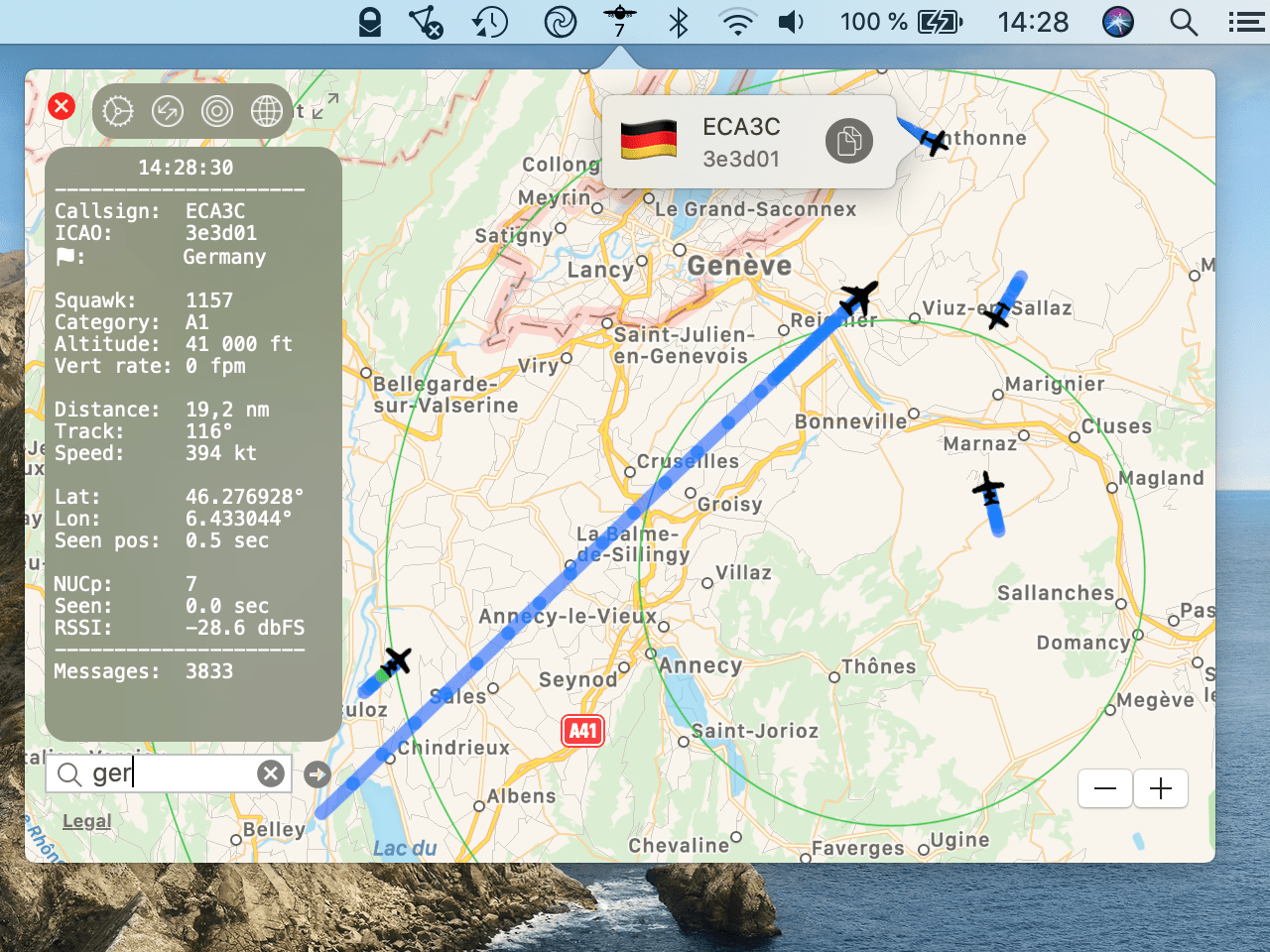Click the Category A1 value
Screen dimensions: 1270x952
(x=197, y=322)
